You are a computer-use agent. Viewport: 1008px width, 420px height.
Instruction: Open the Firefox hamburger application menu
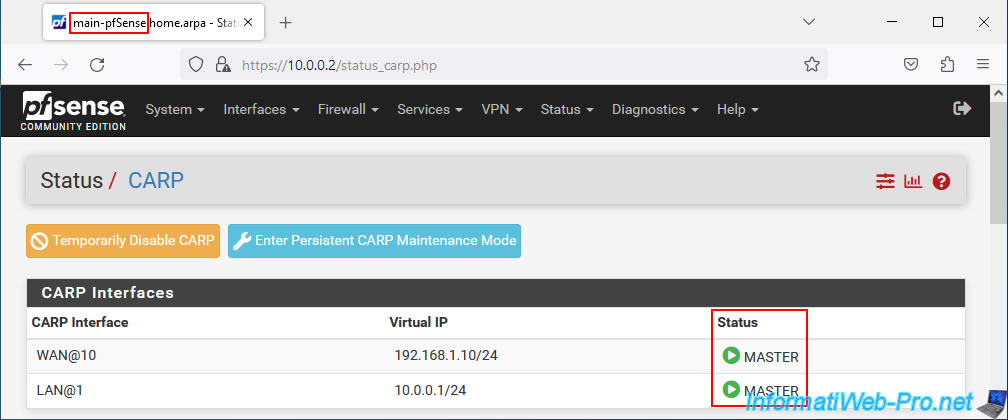(983, 64)
